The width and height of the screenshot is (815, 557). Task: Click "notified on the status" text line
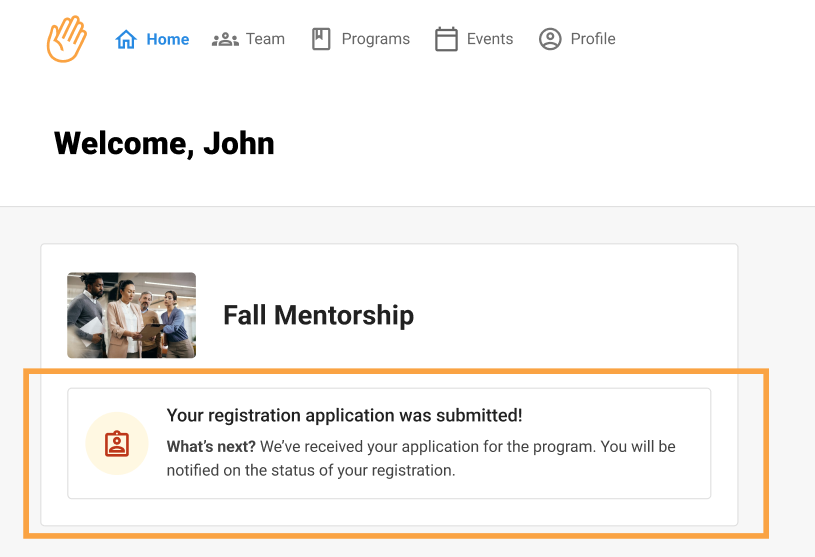[311, 469]
